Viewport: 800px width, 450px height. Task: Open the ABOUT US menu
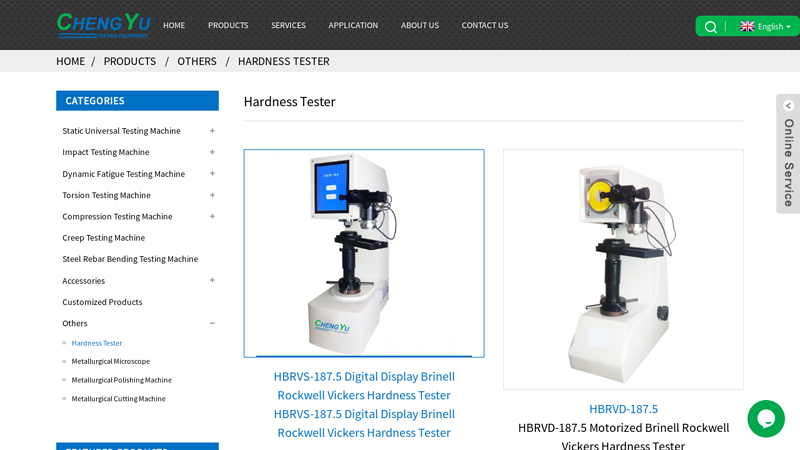pos(419,25)
